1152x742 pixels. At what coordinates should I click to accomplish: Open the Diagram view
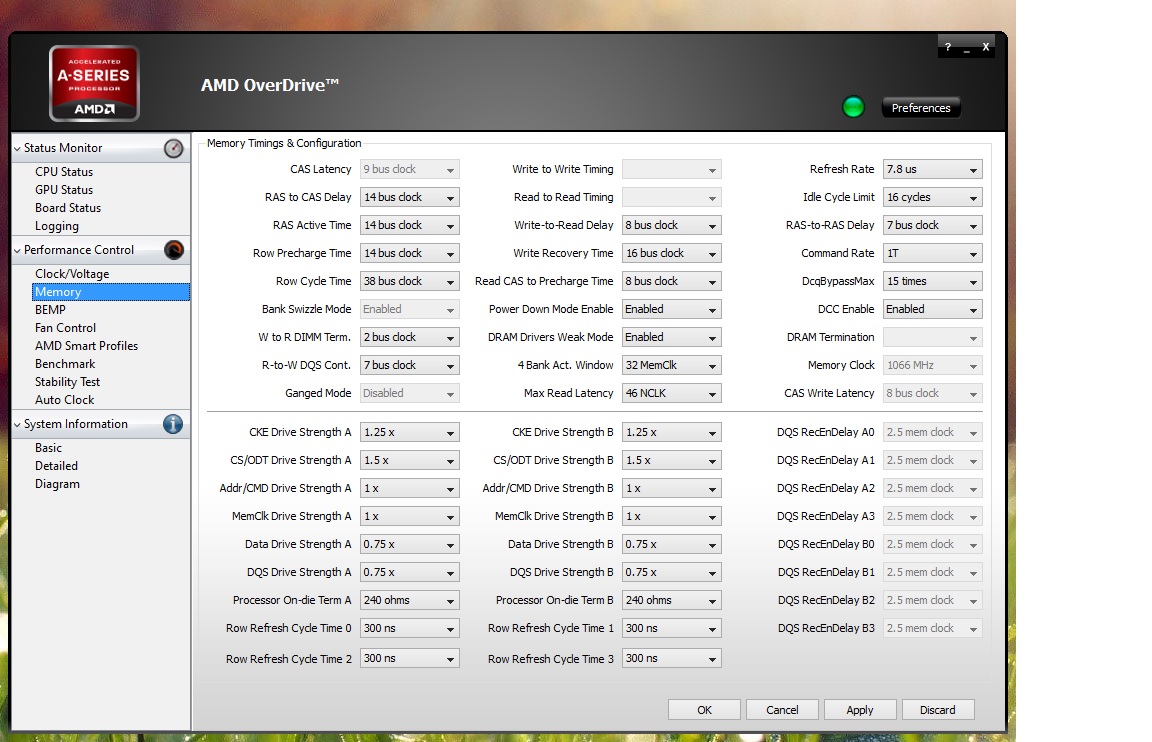[57, 484]
